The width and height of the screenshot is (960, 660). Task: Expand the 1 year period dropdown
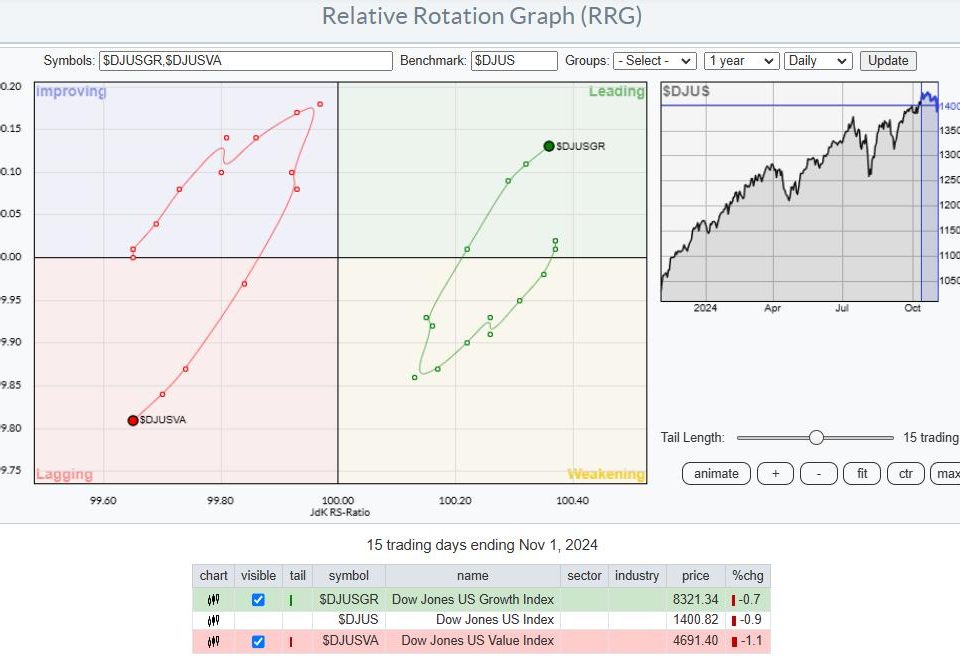tap(740, 61)
